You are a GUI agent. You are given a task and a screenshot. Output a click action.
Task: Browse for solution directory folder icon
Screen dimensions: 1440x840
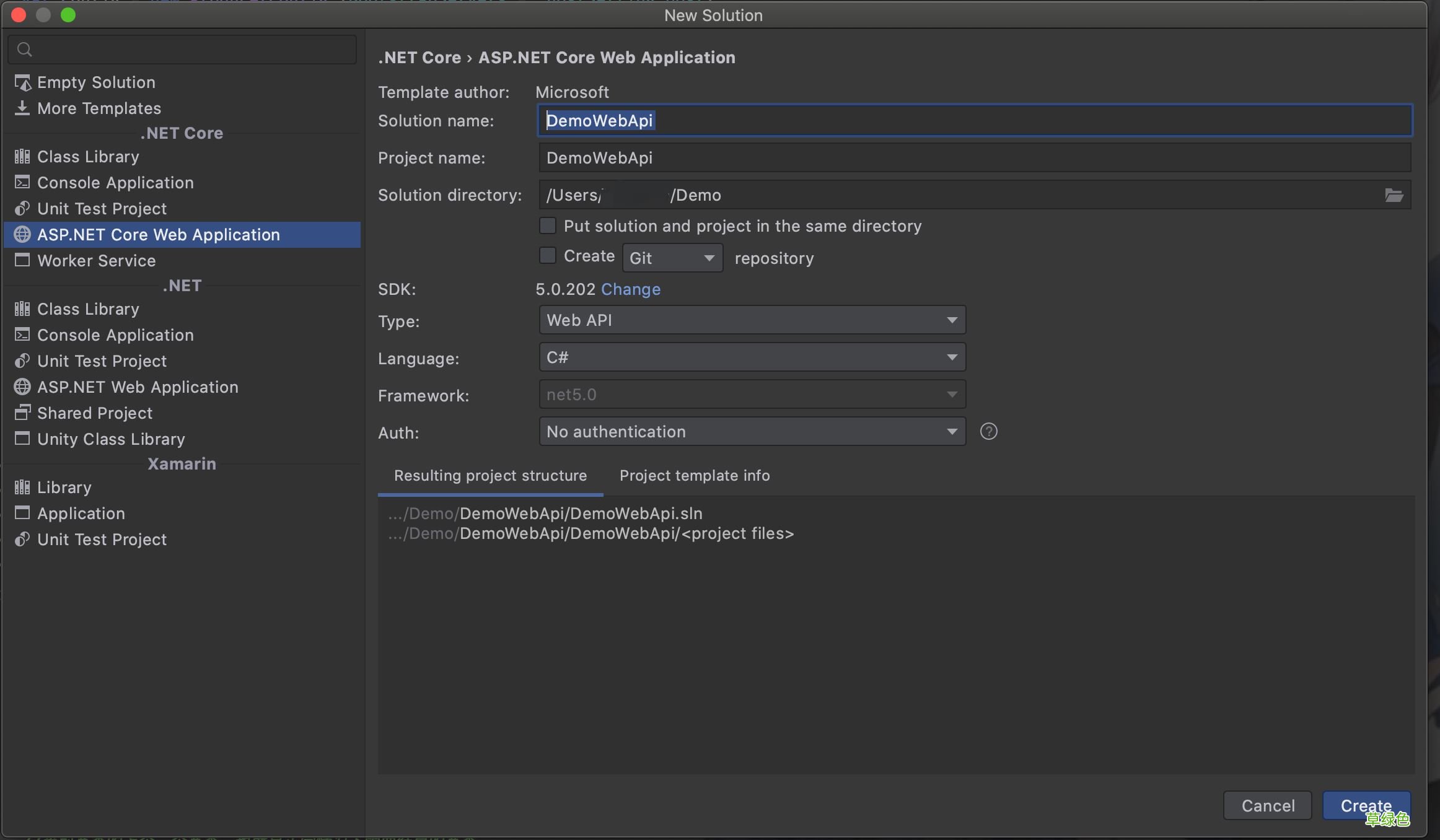[1394, 195]
